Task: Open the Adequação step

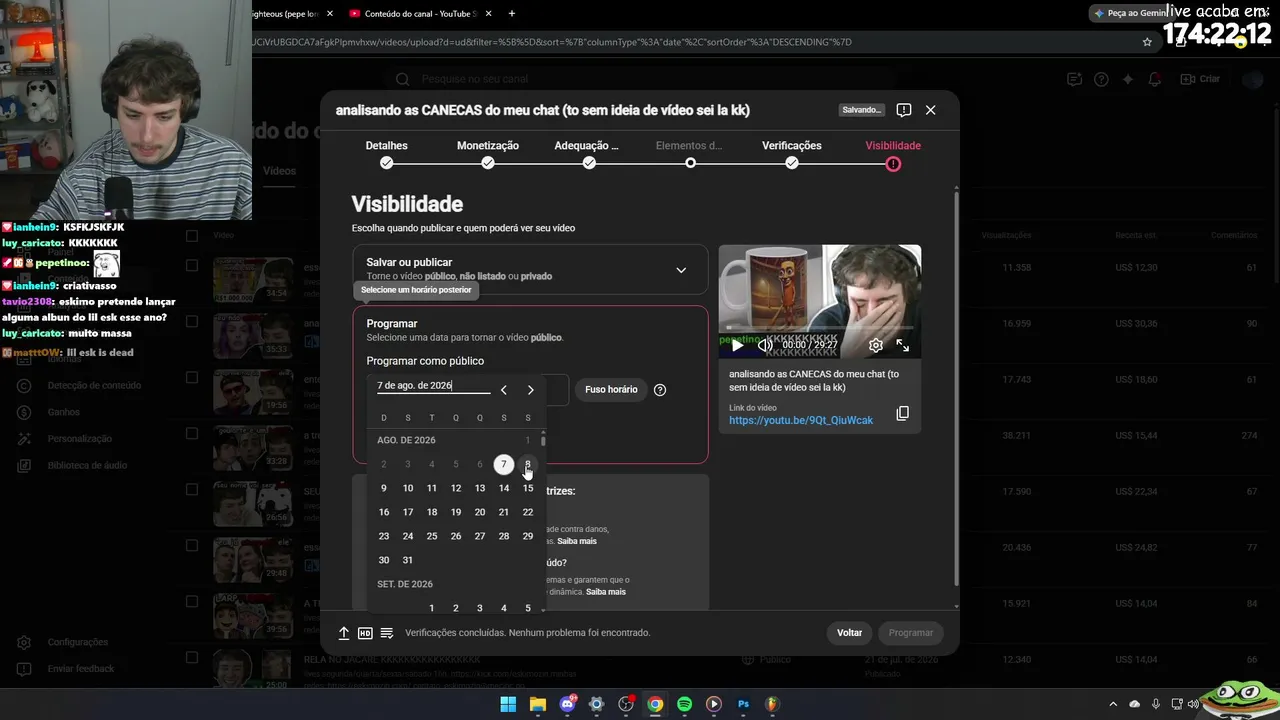Action: [x=587, y=153]
